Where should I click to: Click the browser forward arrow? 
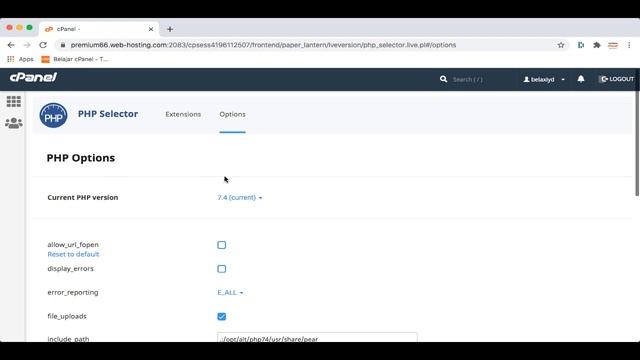tap(27, 45)
